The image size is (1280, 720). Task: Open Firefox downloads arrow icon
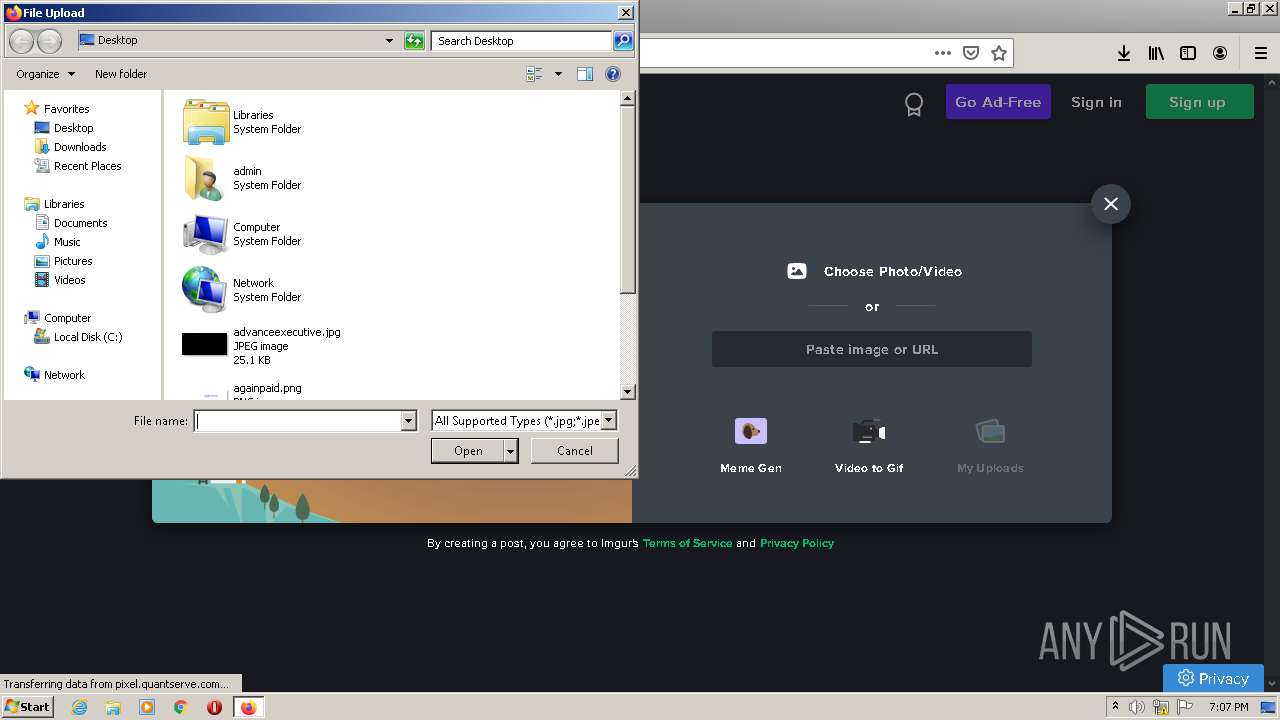(x=1124, y=53)
